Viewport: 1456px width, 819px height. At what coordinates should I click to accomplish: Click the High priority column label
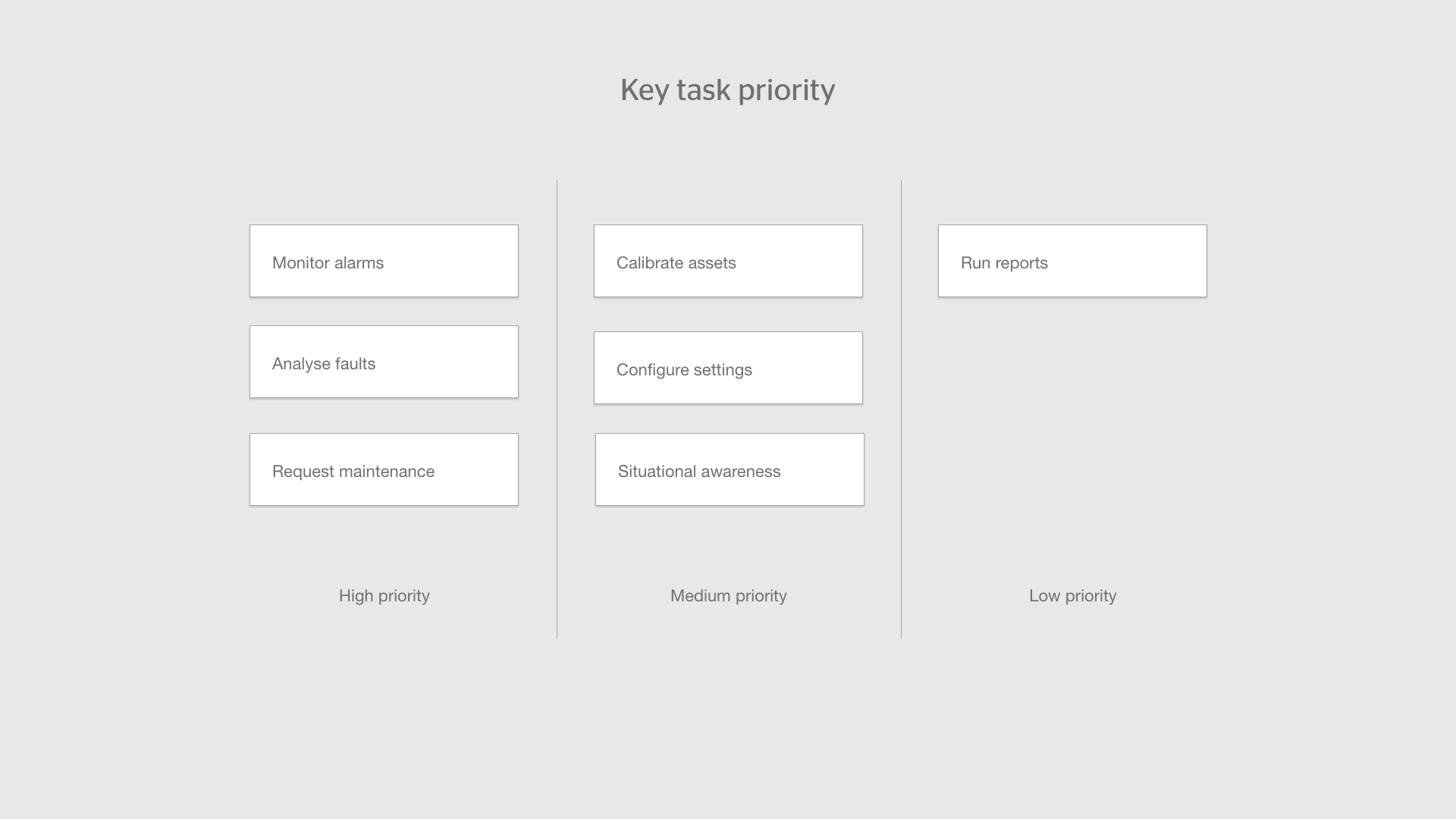(x=384, y=596)
